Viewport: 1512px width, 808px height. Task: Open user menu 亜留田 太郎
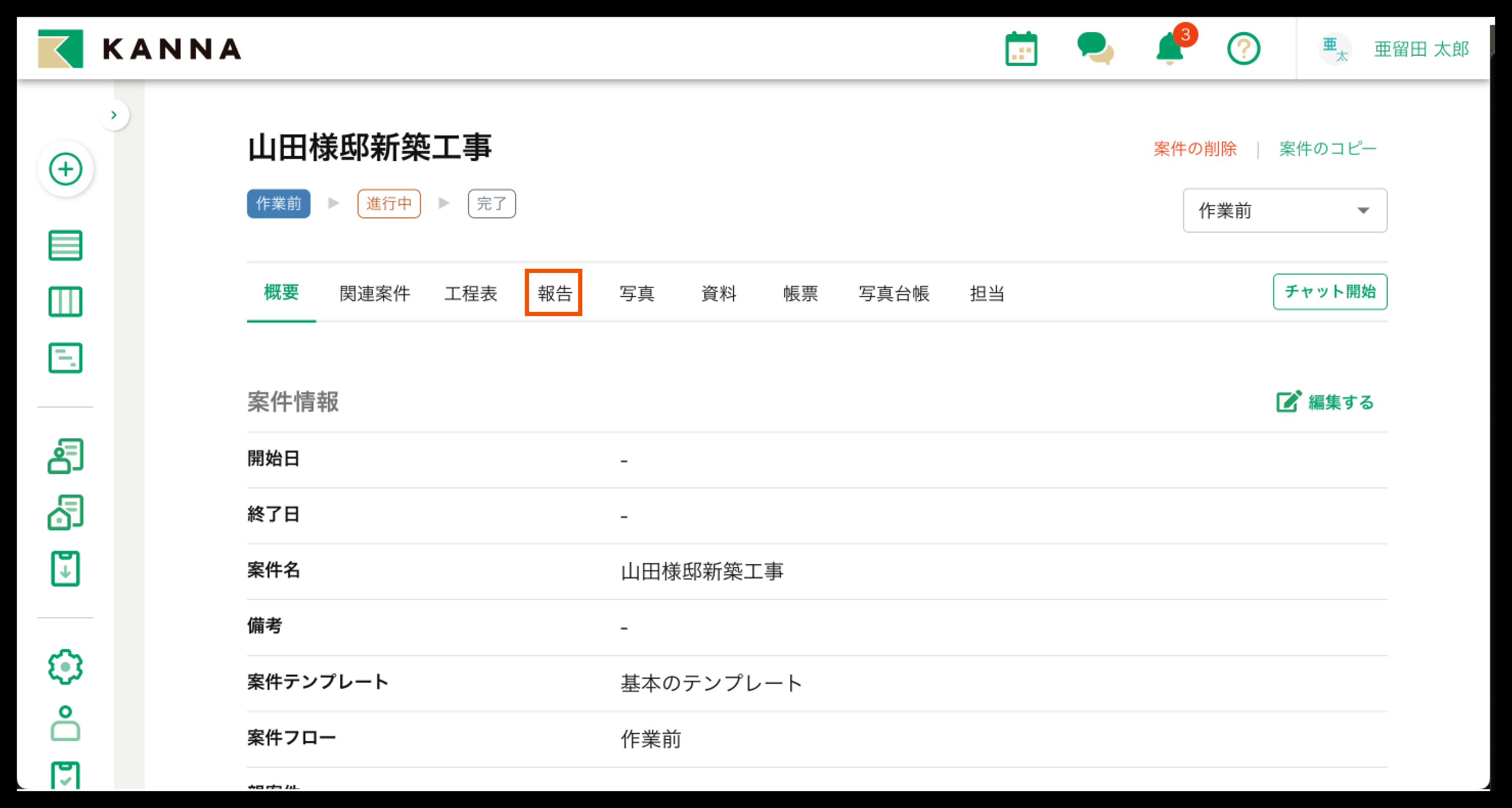pyautogui.click(x=1420, y=49)
